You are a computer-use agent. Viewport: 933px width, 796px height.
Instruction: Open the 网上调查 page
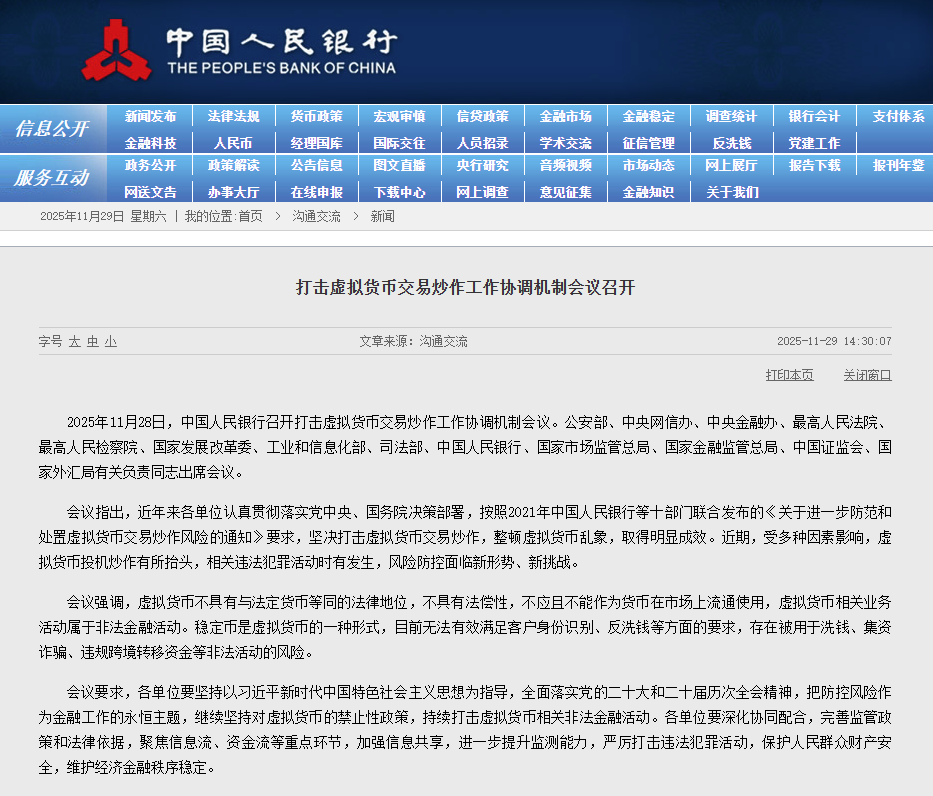point(482,191)
